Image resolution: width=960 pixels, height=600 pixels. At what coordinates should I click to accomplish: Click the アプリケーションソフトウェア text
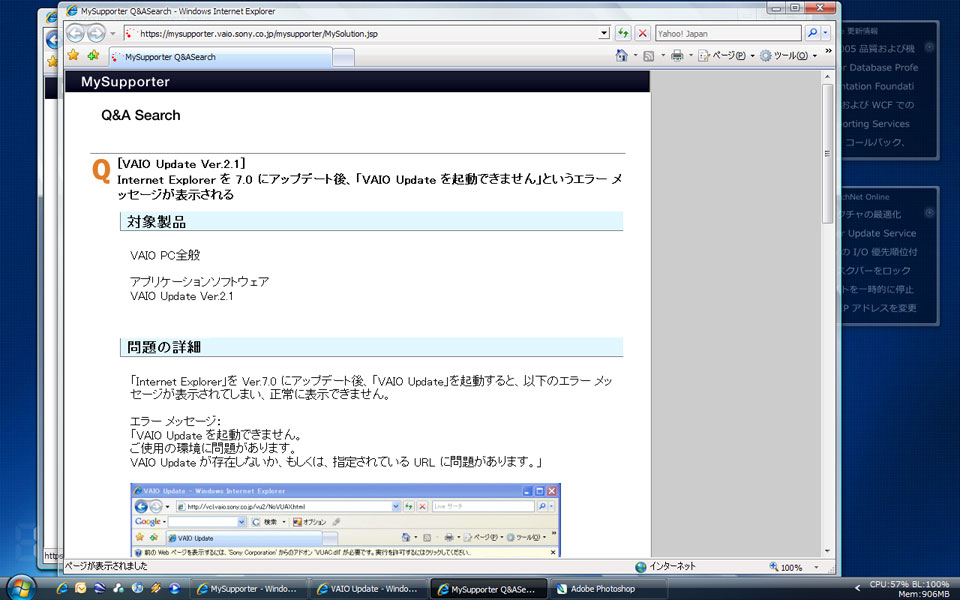200,282
